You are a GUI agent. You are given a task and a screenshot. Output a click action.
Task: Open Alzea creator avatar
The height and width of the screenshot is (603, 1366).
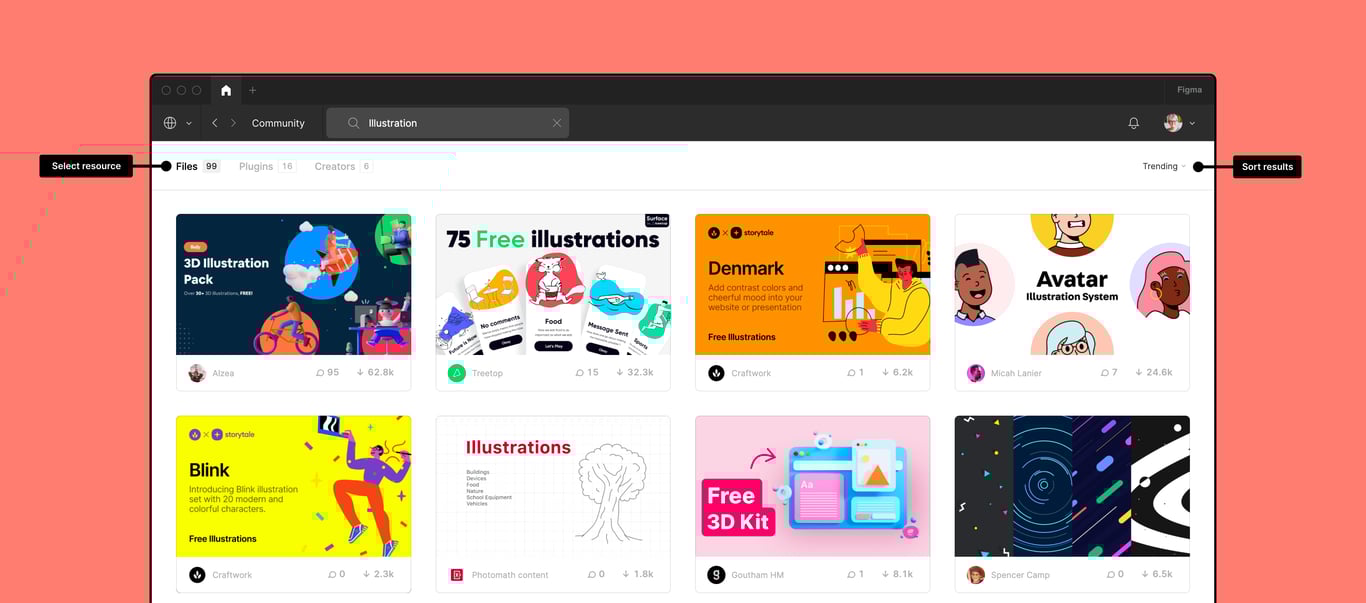pyautogui.click(x=197, y=373)
